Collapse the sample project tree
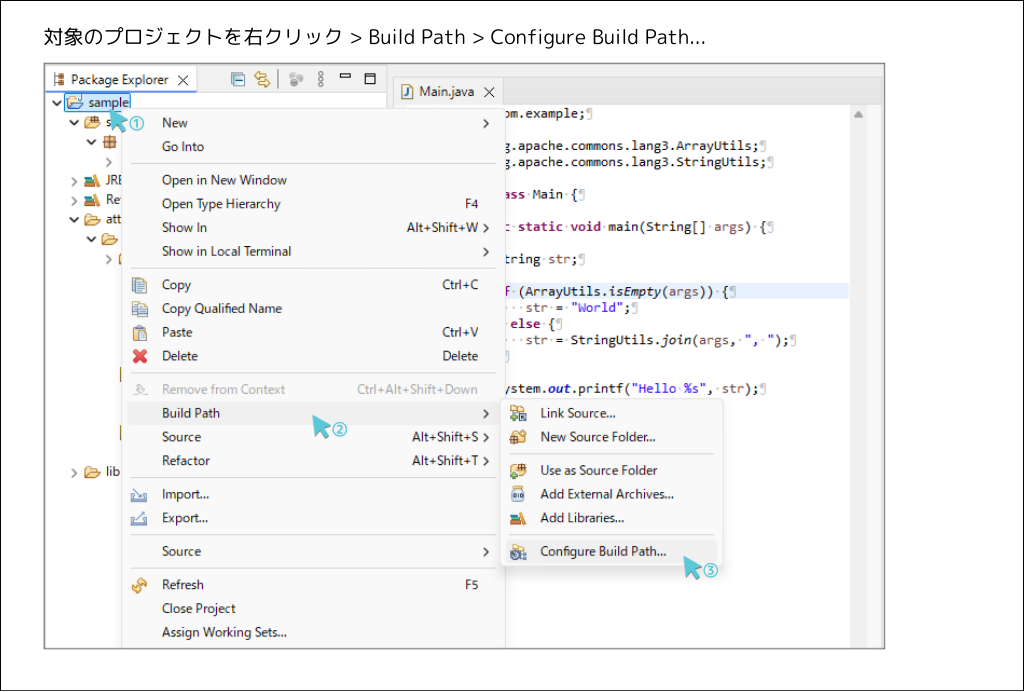This screenshot has height=692, width=1024. click(x=57, y=103)
